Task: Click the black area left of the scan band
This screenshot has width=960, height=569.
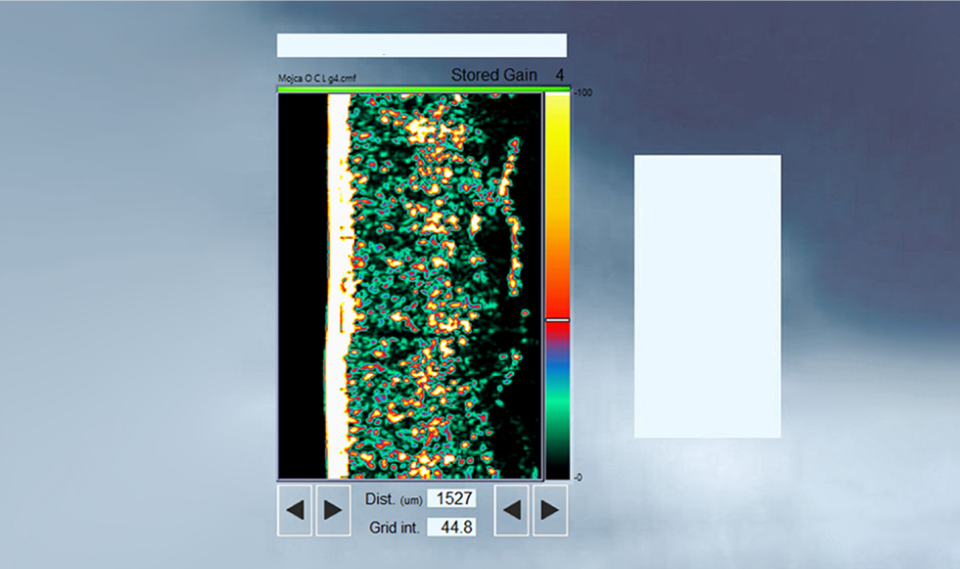Action: tap(302, 280)
